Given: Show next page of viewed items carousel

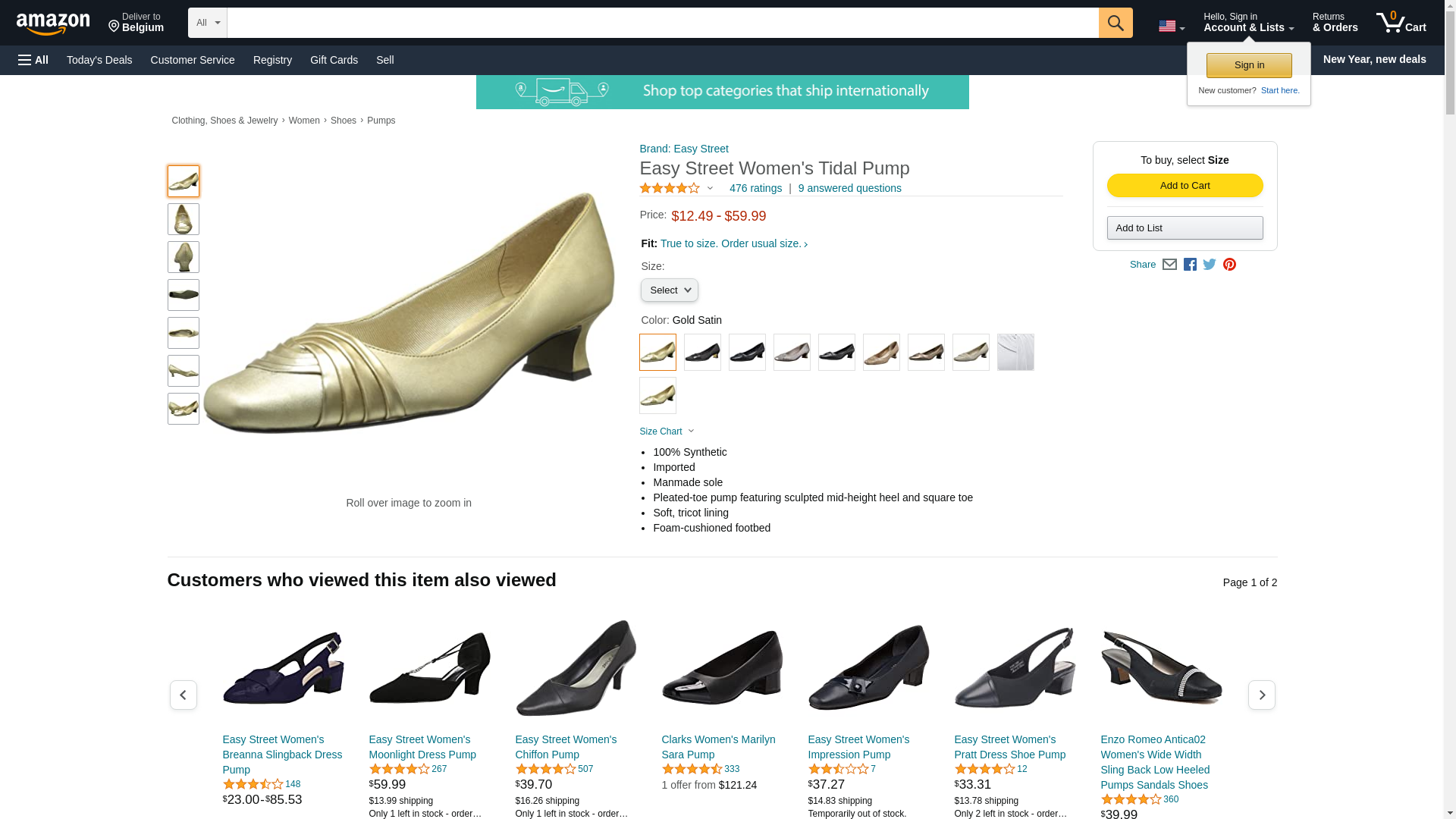Looking at the screenshot, I should click(1261, 695).
